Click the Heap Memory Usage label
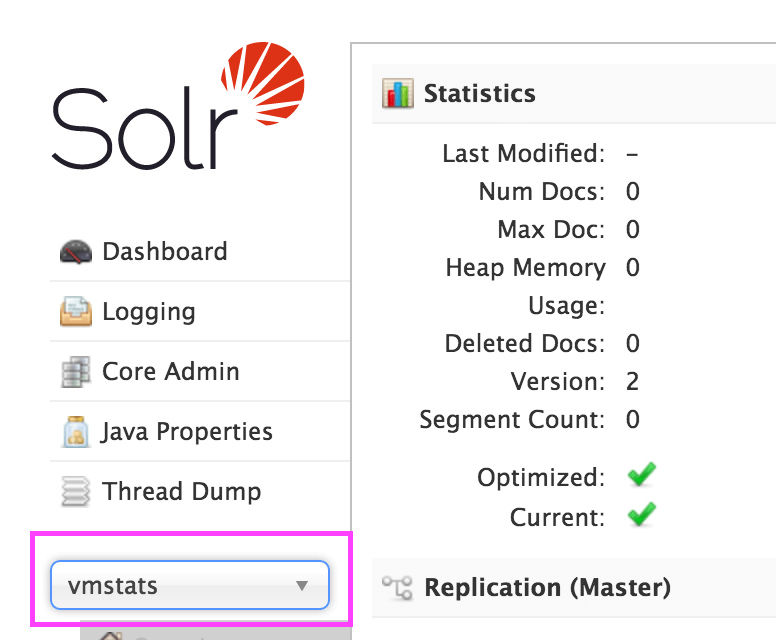776x640 pixels. (526, 286)
